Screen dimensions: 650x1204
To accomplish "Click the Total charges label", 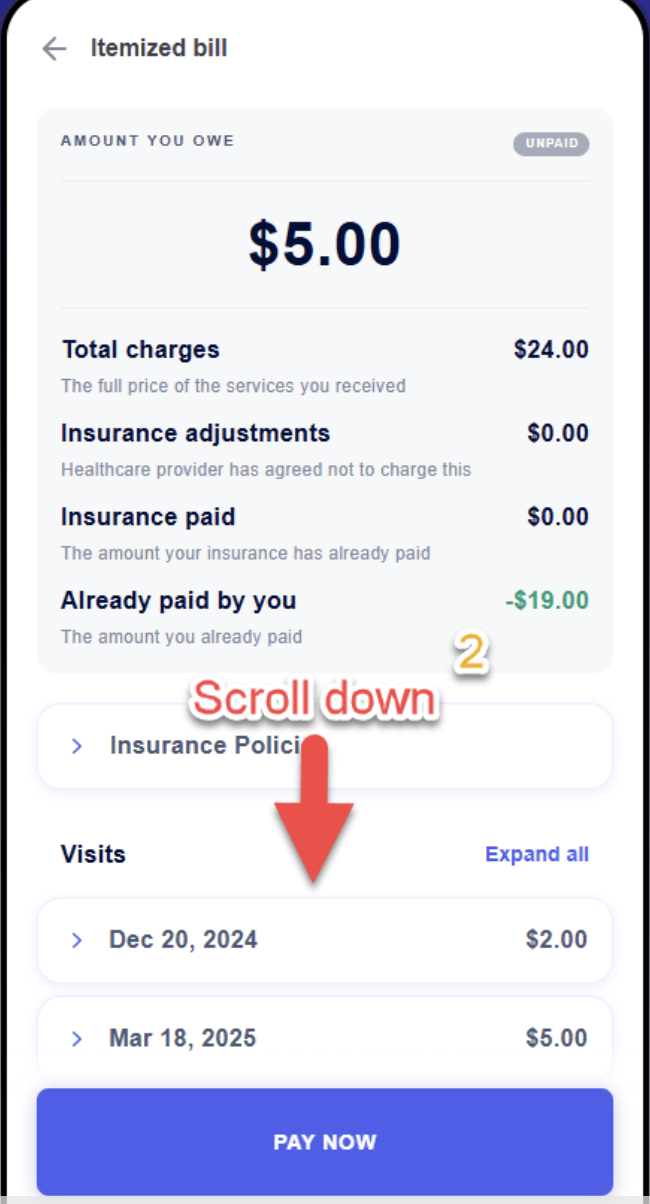I will point(140,350).
